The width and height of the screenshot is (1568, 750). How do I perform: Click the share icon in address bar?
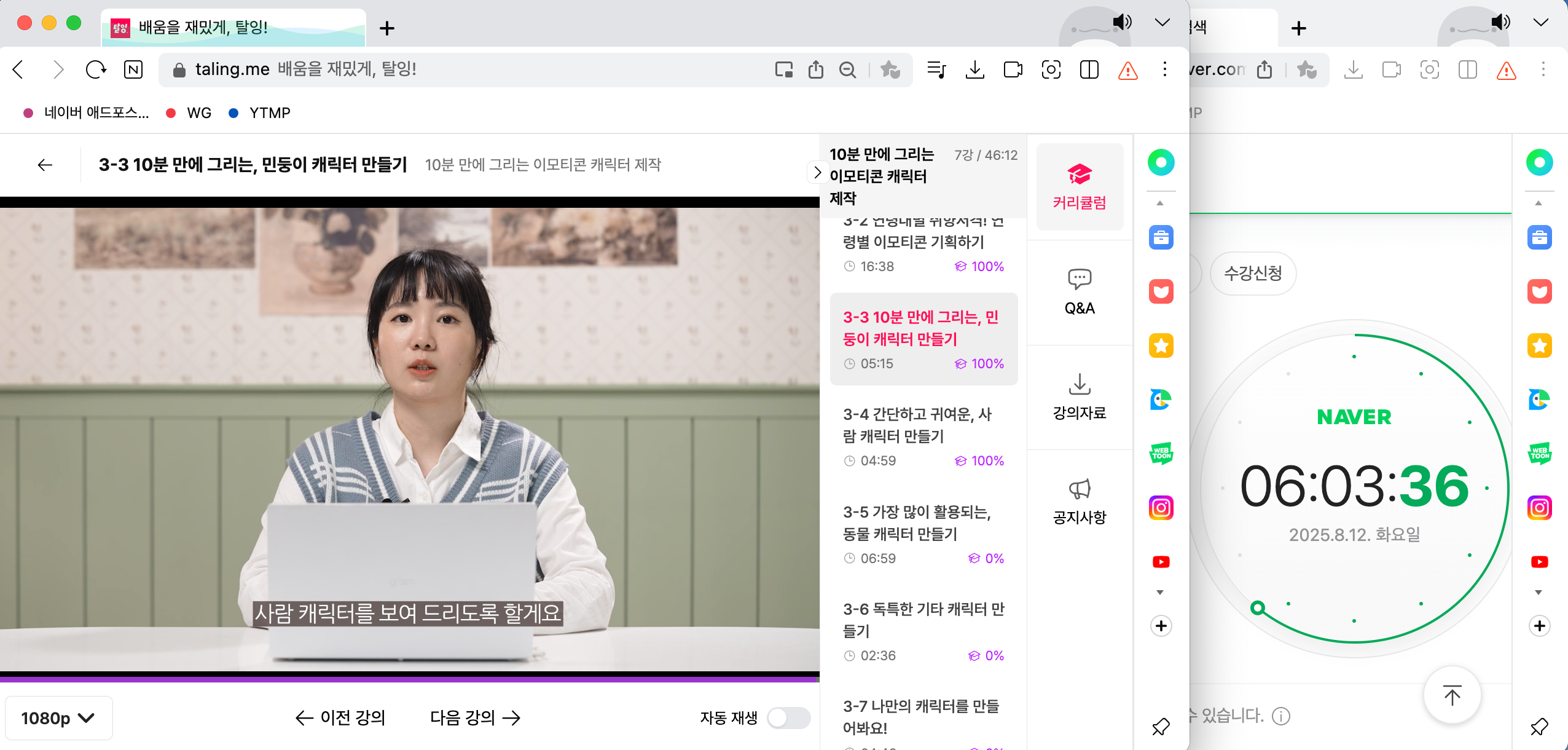click(x=815, y=69)
